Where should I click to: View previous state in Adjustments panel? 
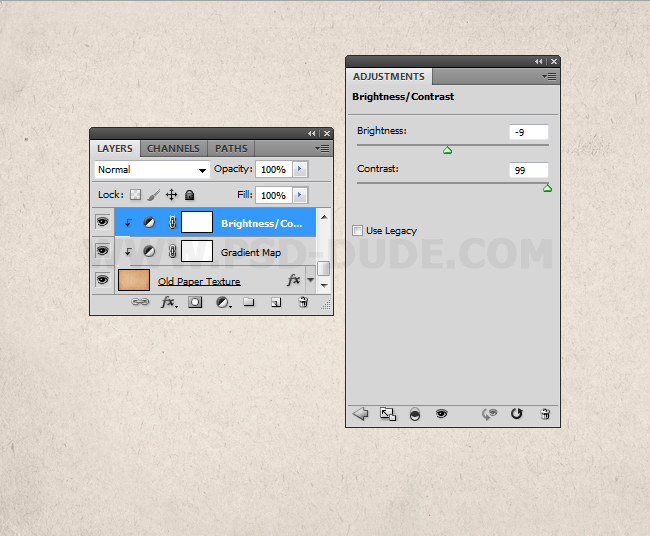coord(489,414)
